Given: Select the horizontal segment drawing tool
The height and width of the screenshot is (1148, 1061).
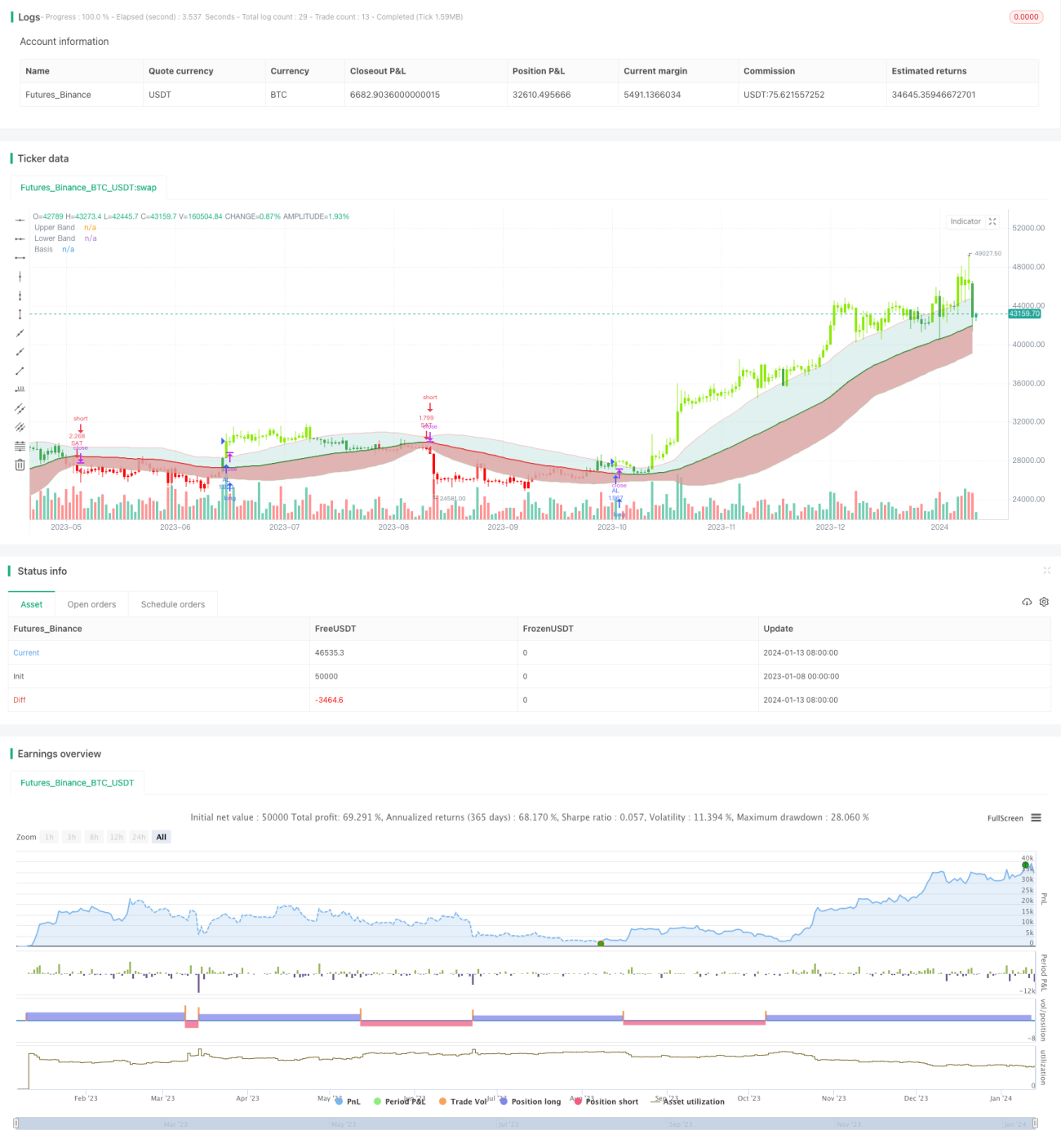Looking at the screenshot, I should (x=20, y=258).
